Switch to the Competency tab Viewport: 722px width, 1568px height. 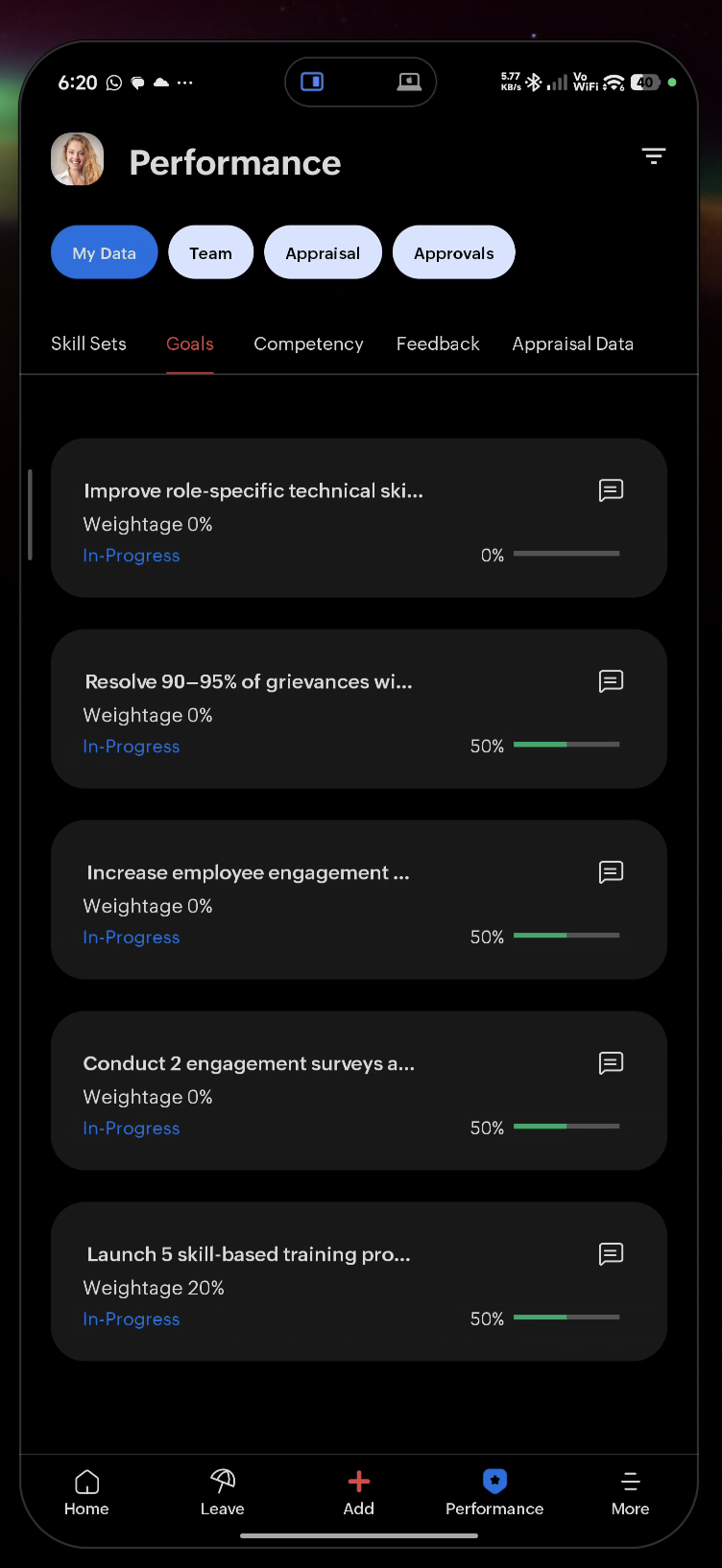[308, 344]
